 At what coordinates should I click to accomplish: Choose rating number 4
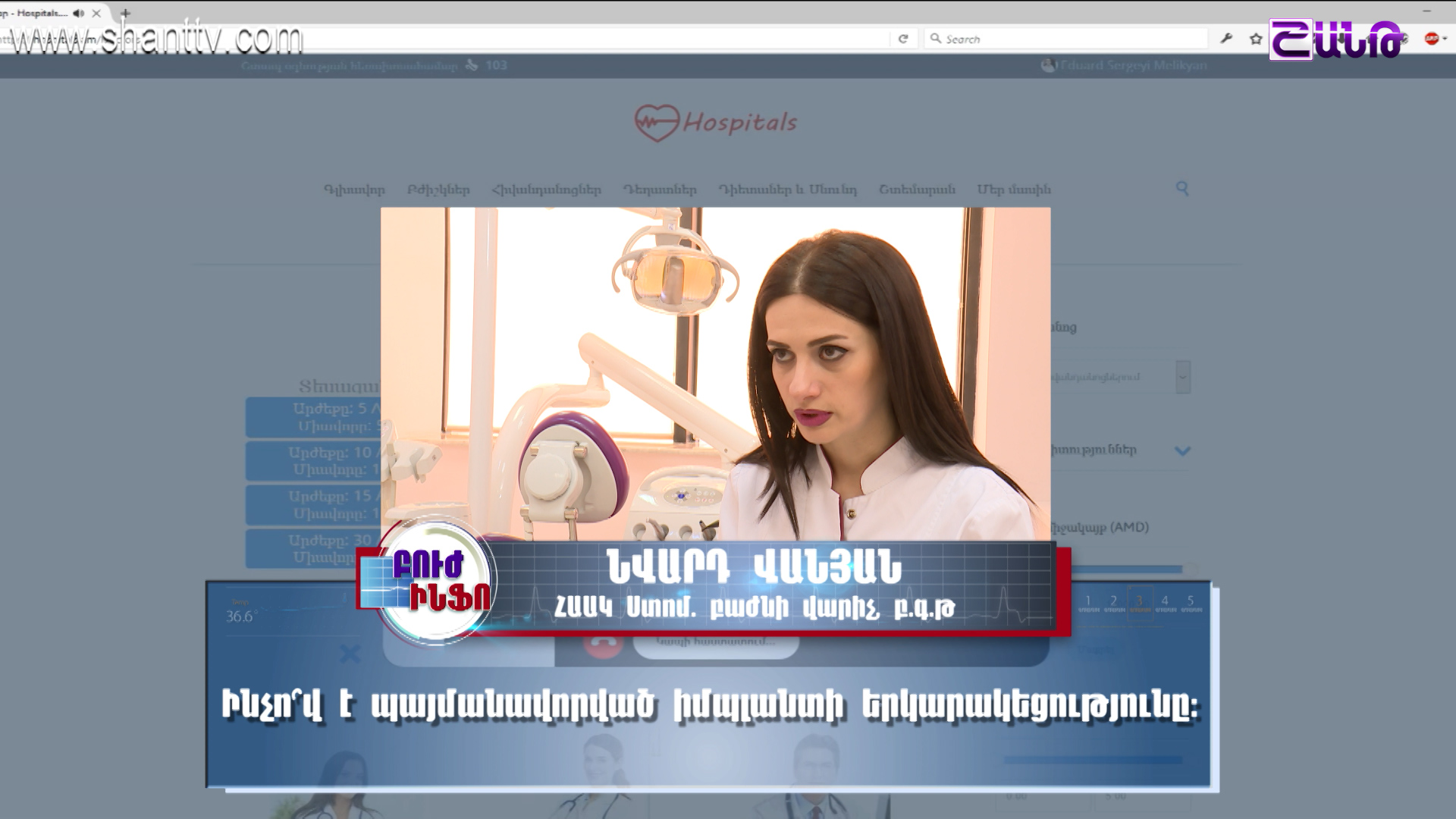point(1165,603)
